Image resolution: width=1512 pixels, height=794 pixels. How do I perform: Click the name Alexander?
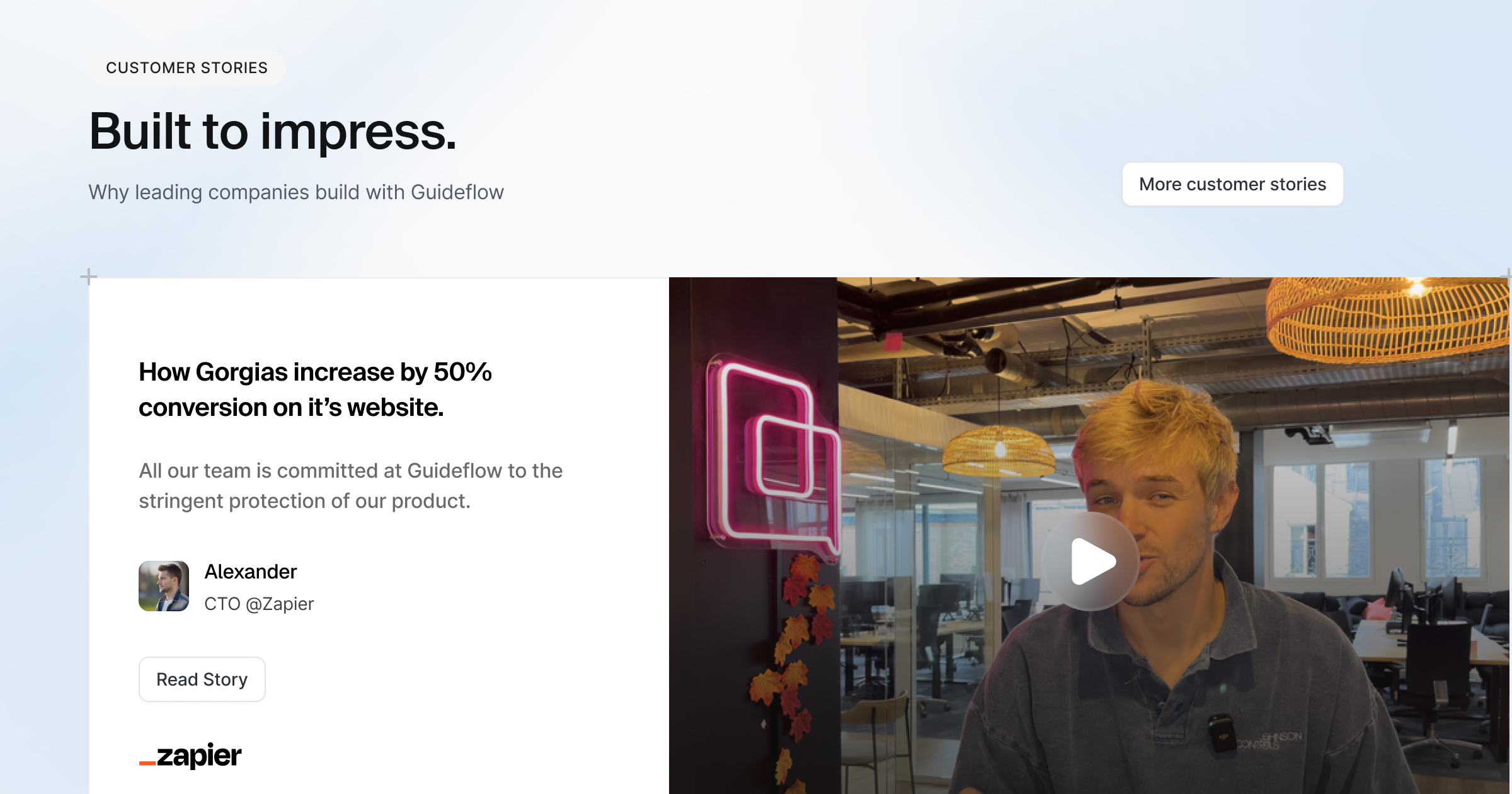coord(251,572)
